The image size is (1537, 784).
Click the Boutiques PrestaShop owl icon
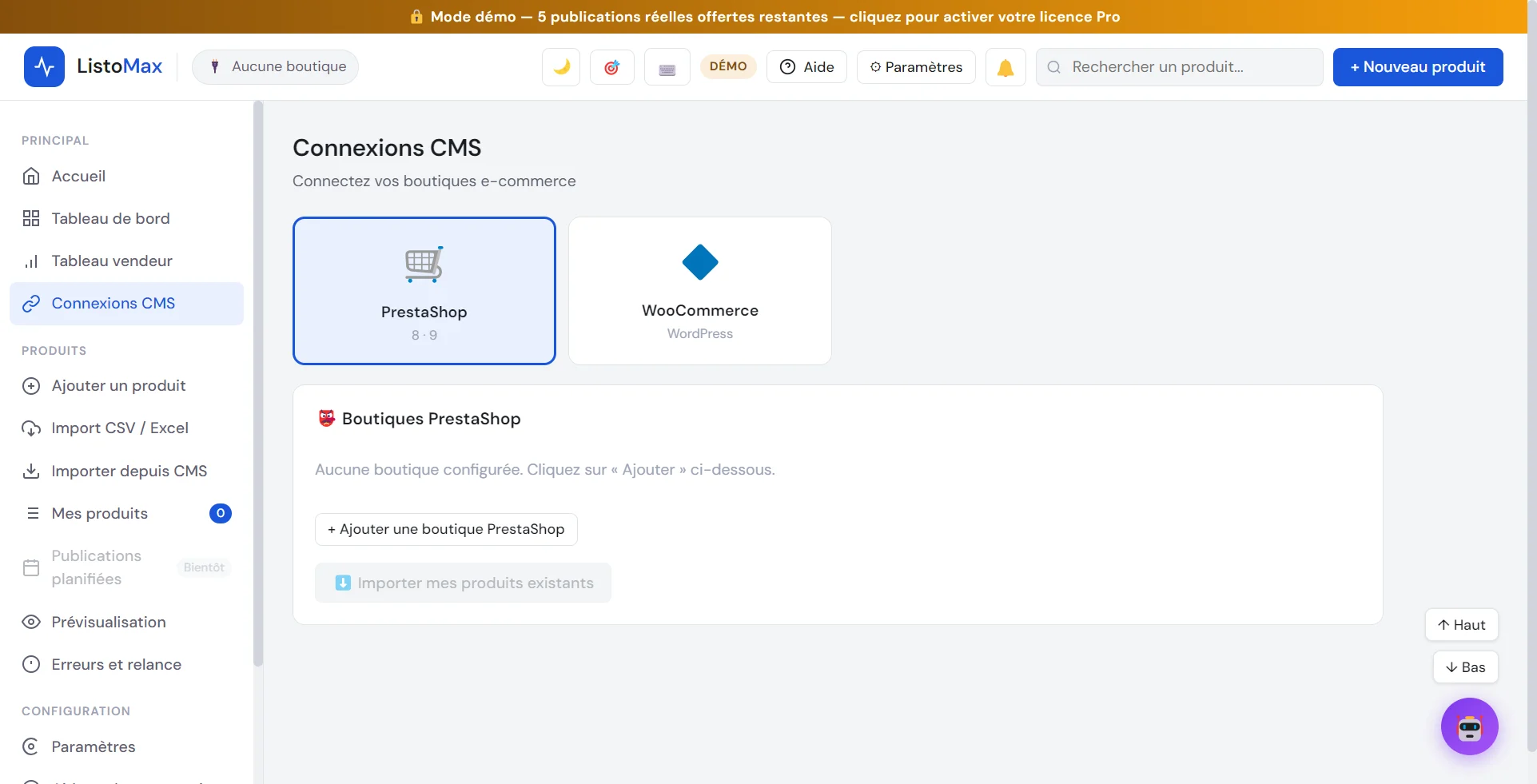327,418
